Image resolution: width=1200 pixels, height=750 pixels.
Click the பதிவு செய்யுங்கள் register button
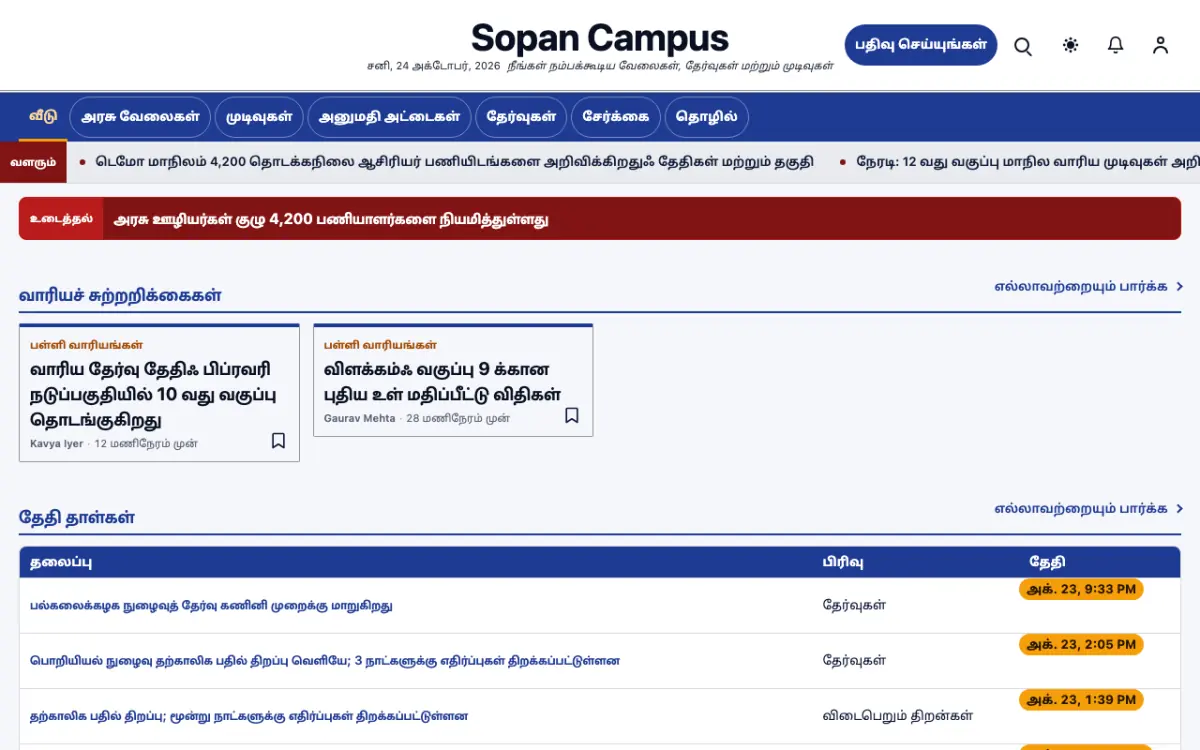[x=921, y=45]
